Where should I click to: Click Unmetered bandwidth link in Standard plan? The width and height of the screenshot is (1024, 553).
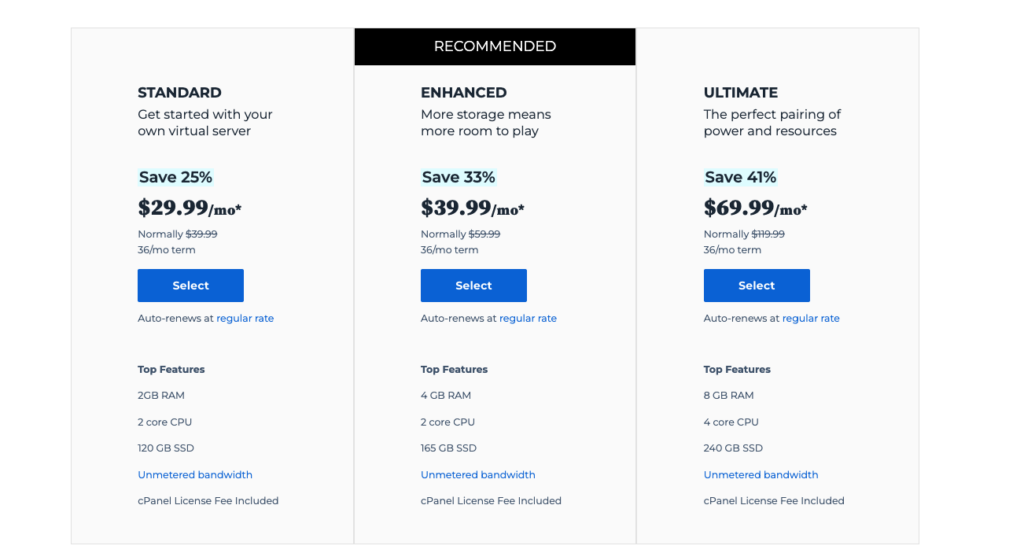pos(195,475)
